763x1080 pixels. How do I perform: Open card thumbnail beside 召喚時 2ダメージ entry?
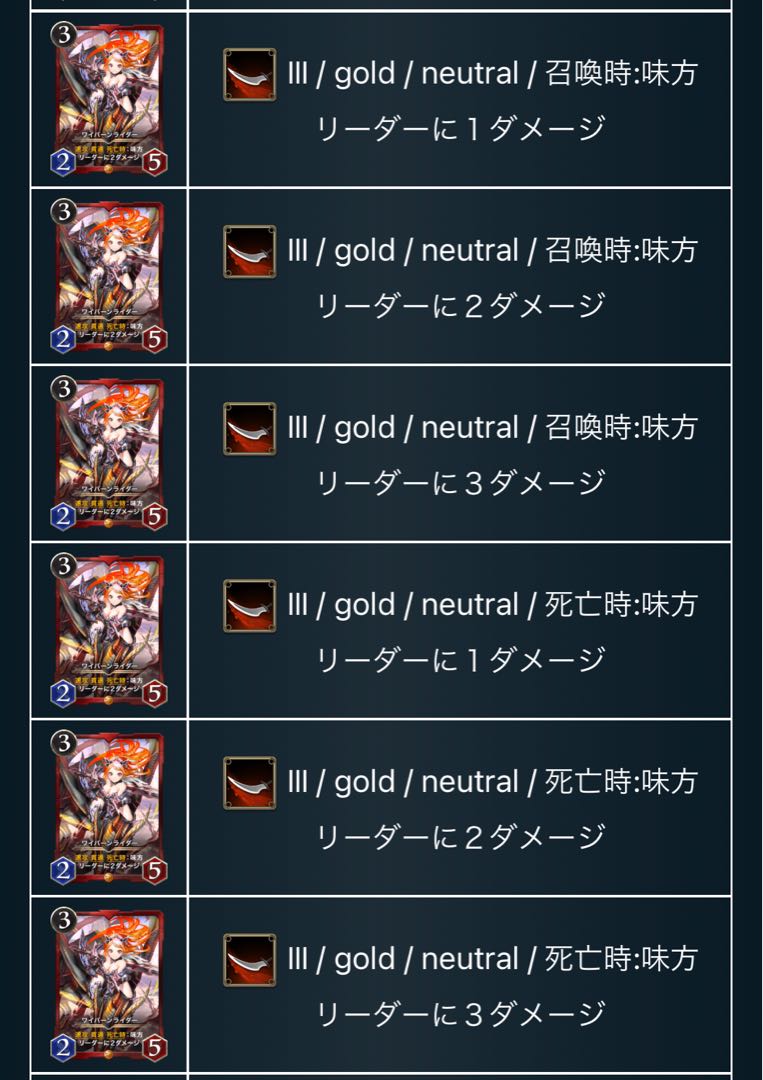click(x=109, y=276)
